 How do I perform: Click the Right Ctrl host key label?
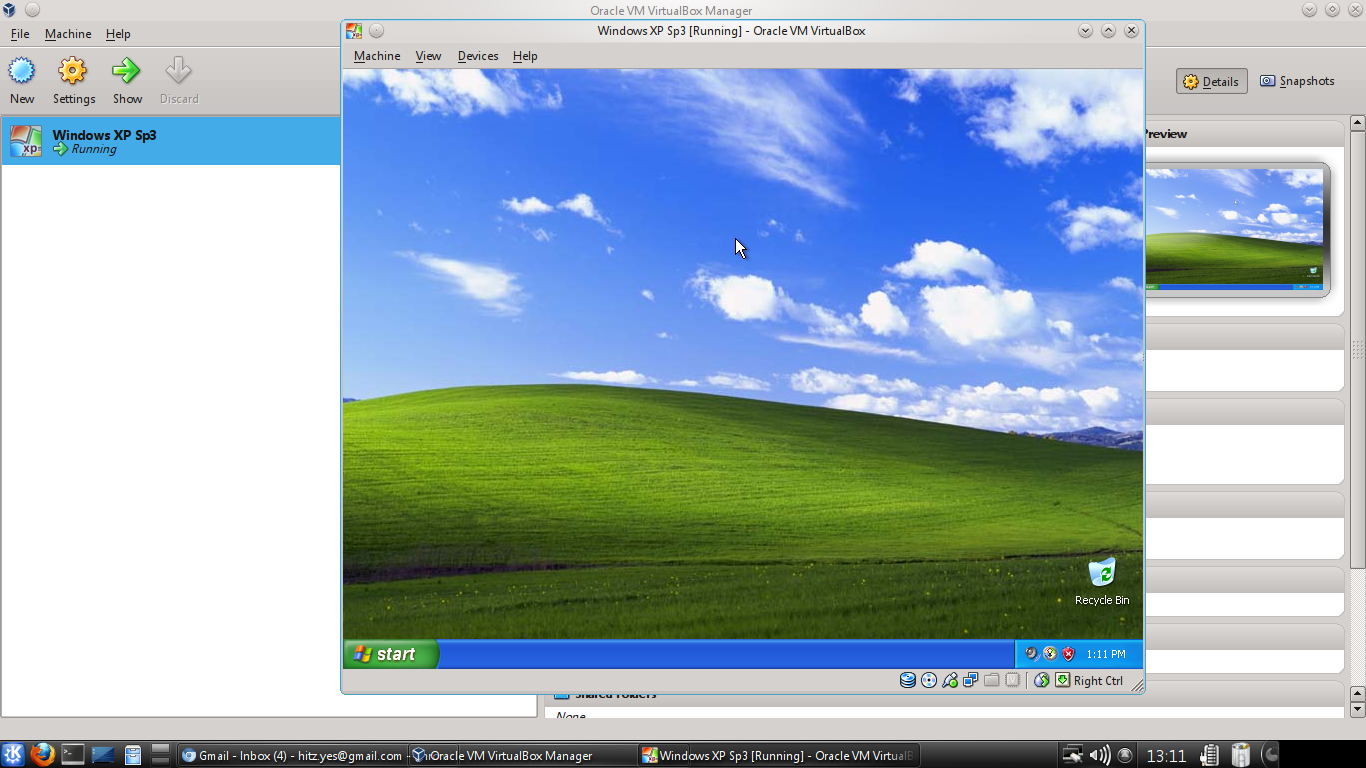click(x=1098, y=681)
